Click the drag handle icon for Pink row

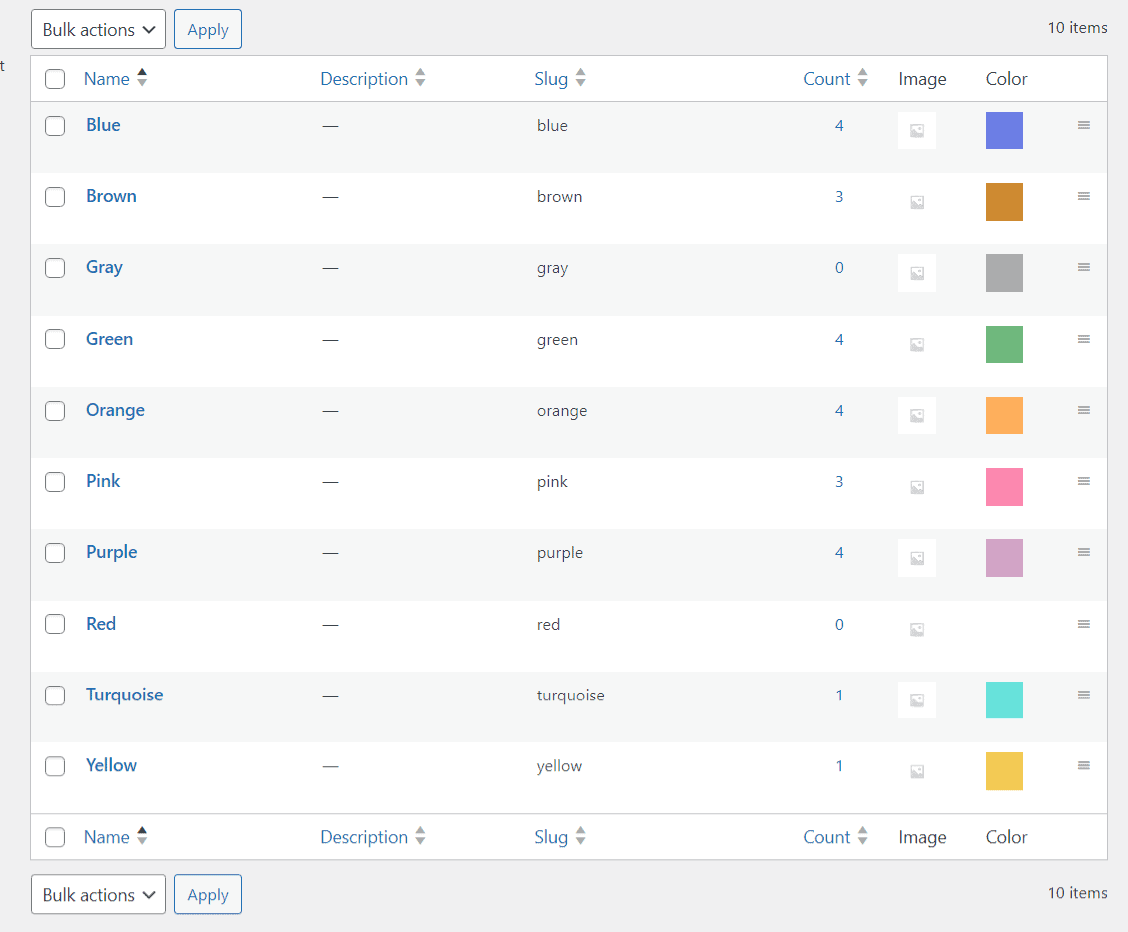pos(1083,481)
